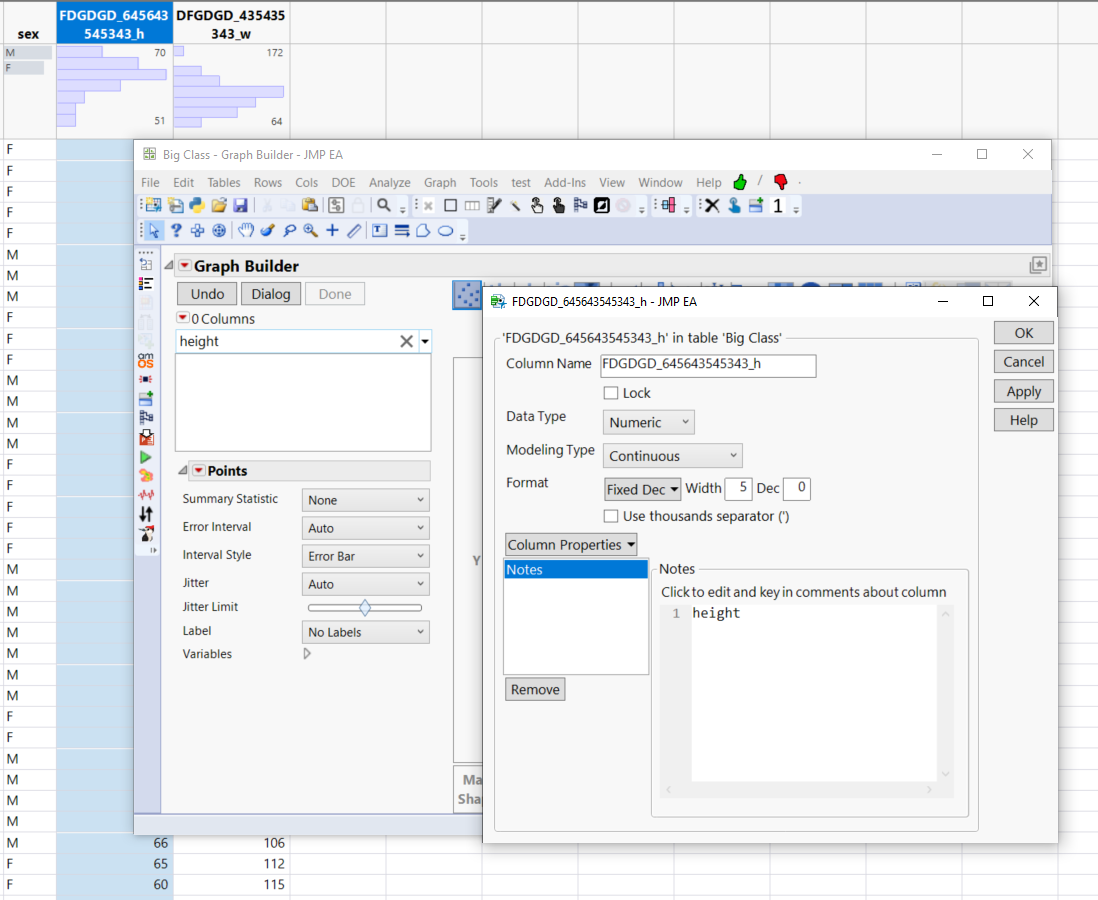1098x900 pixels.
Task: Click the thumbs-up icon beside the Help menu
Action: tap(739, 183)
